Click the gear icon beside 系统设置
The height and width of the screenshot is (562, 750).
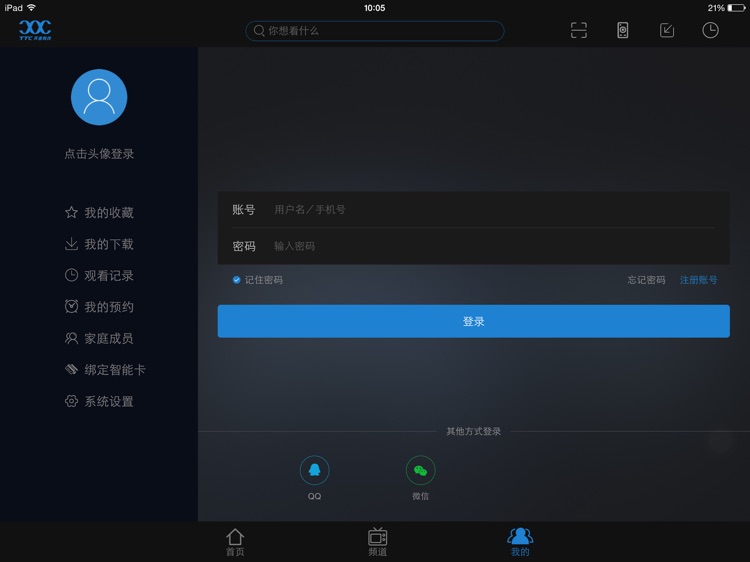[x=71, y=401]
